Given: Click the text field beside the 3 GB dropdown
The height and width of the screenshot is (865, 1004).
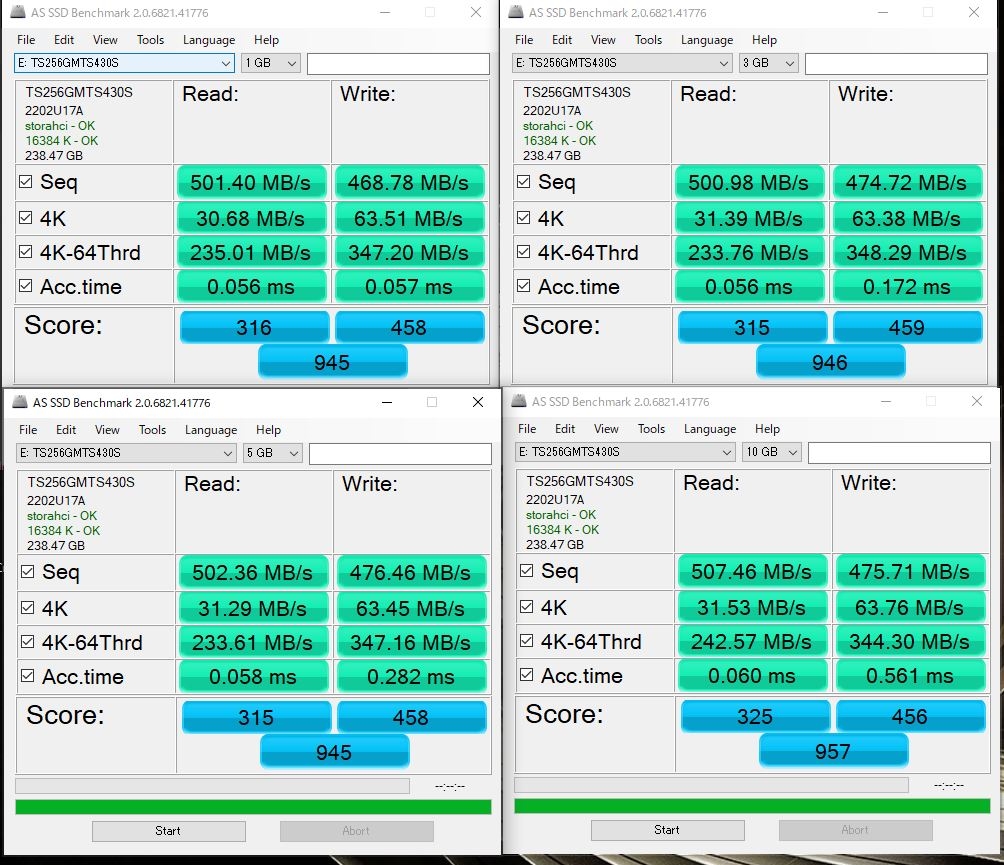Looking at the screenshot, I should pos(896,63).
